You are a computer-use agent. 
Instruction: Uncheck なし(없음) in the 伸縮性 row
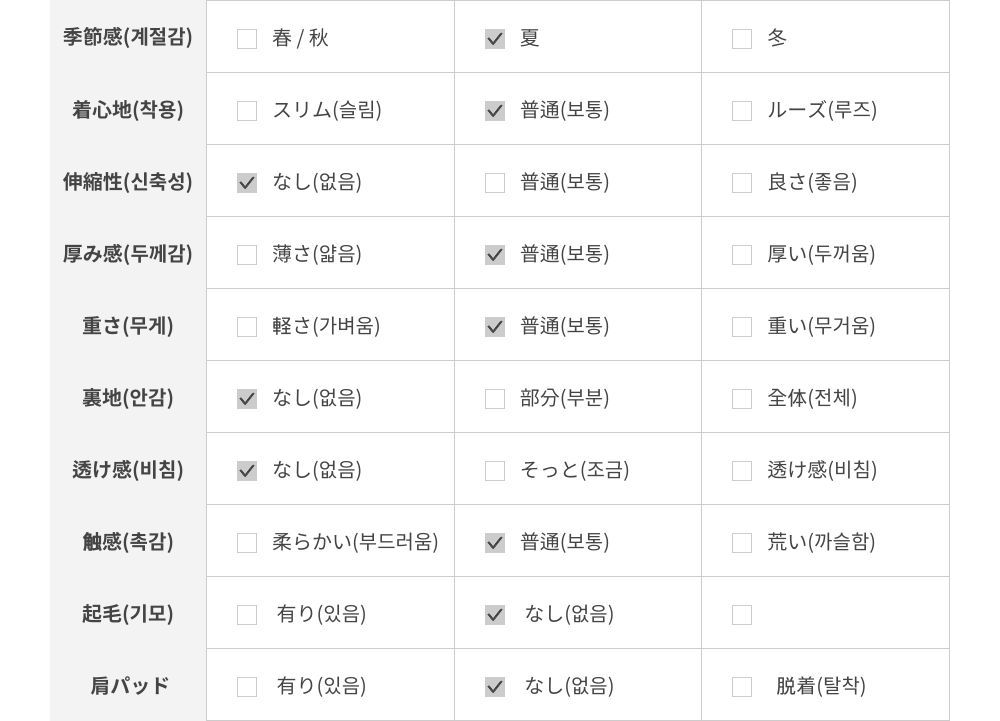tap(247, 183)
